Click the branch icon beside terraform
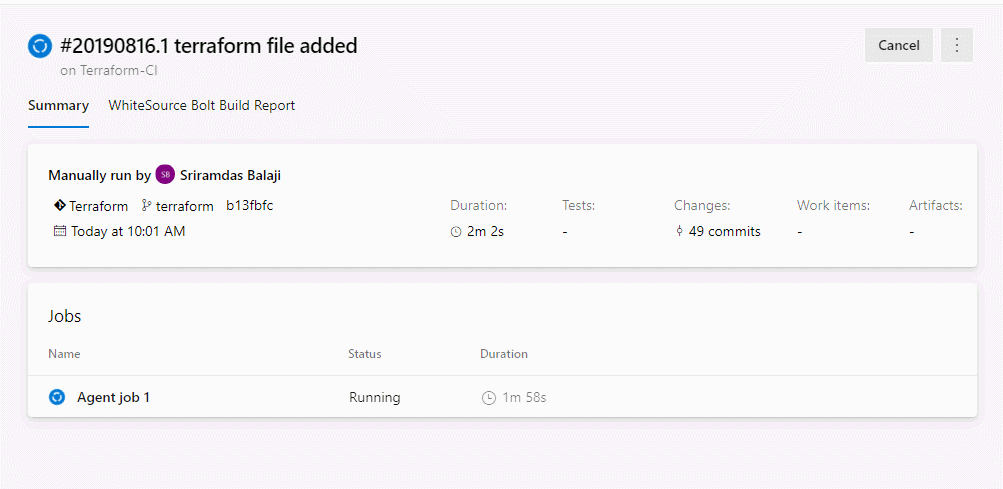Viewport: 1003px width, 489px height. click(146, 206)
